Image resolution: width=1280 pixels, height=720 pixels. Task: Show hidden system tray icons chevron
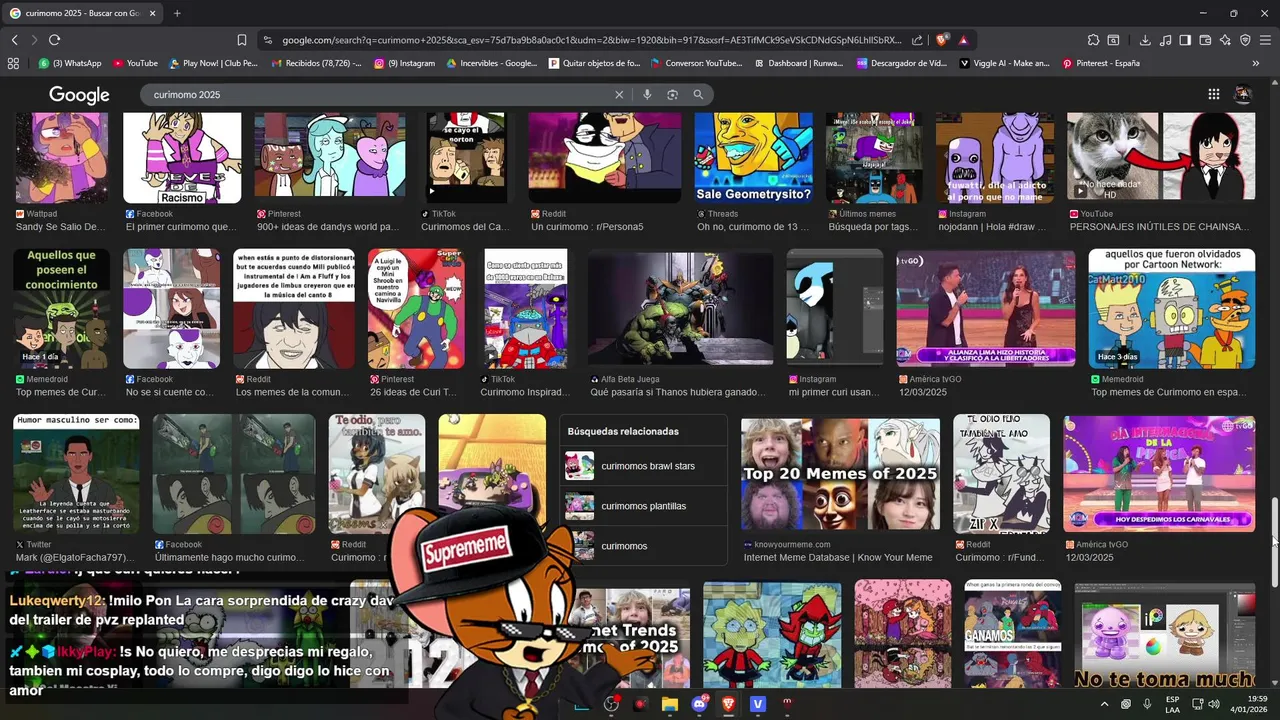tap(1104, 704)
